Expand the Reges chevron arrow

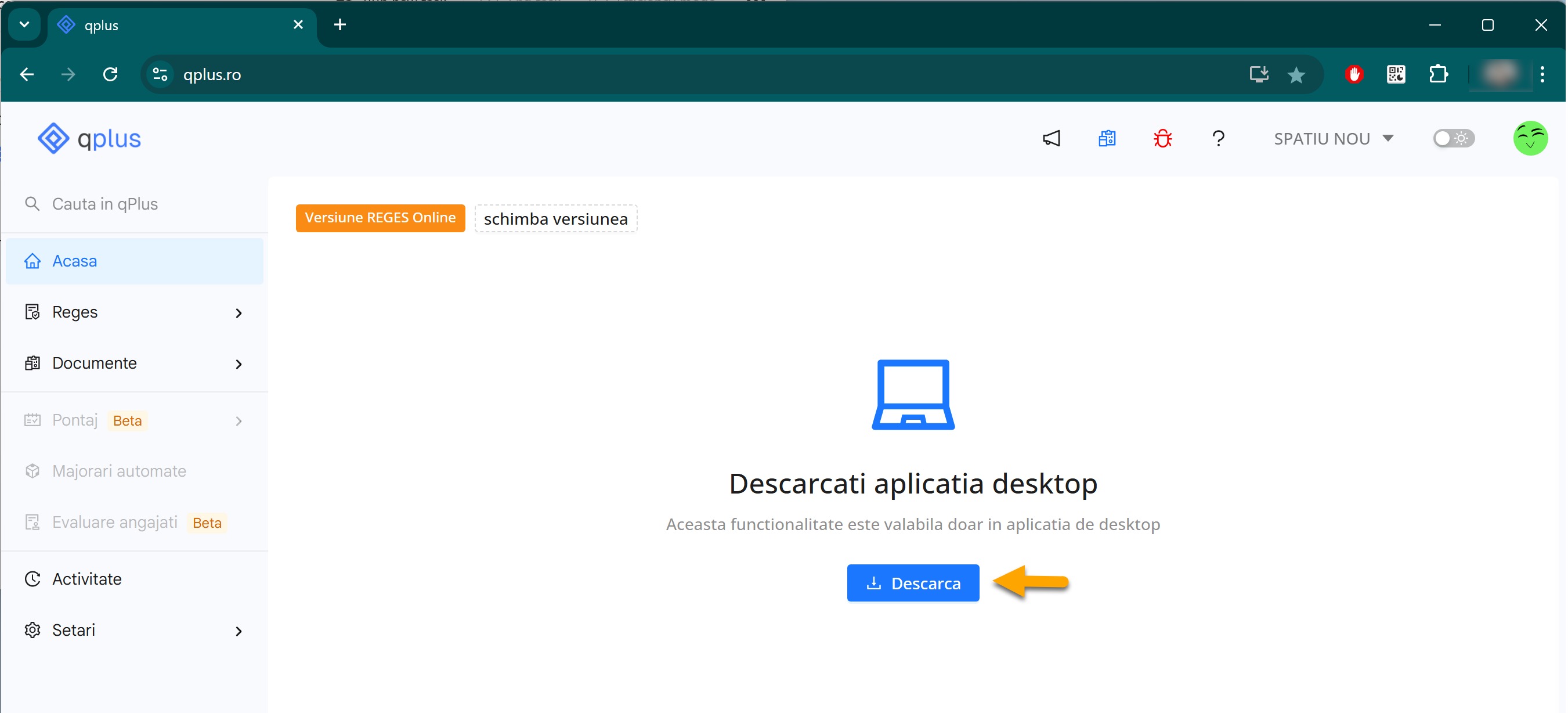click(239, 313)
